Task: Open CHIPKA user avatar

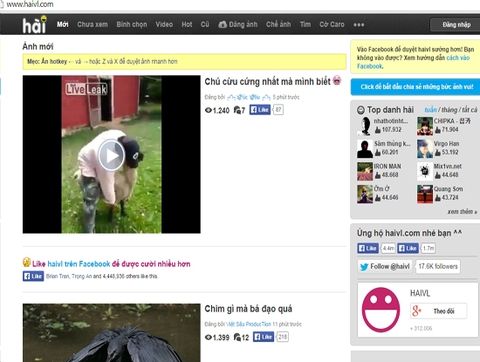Action: [425, 126]
